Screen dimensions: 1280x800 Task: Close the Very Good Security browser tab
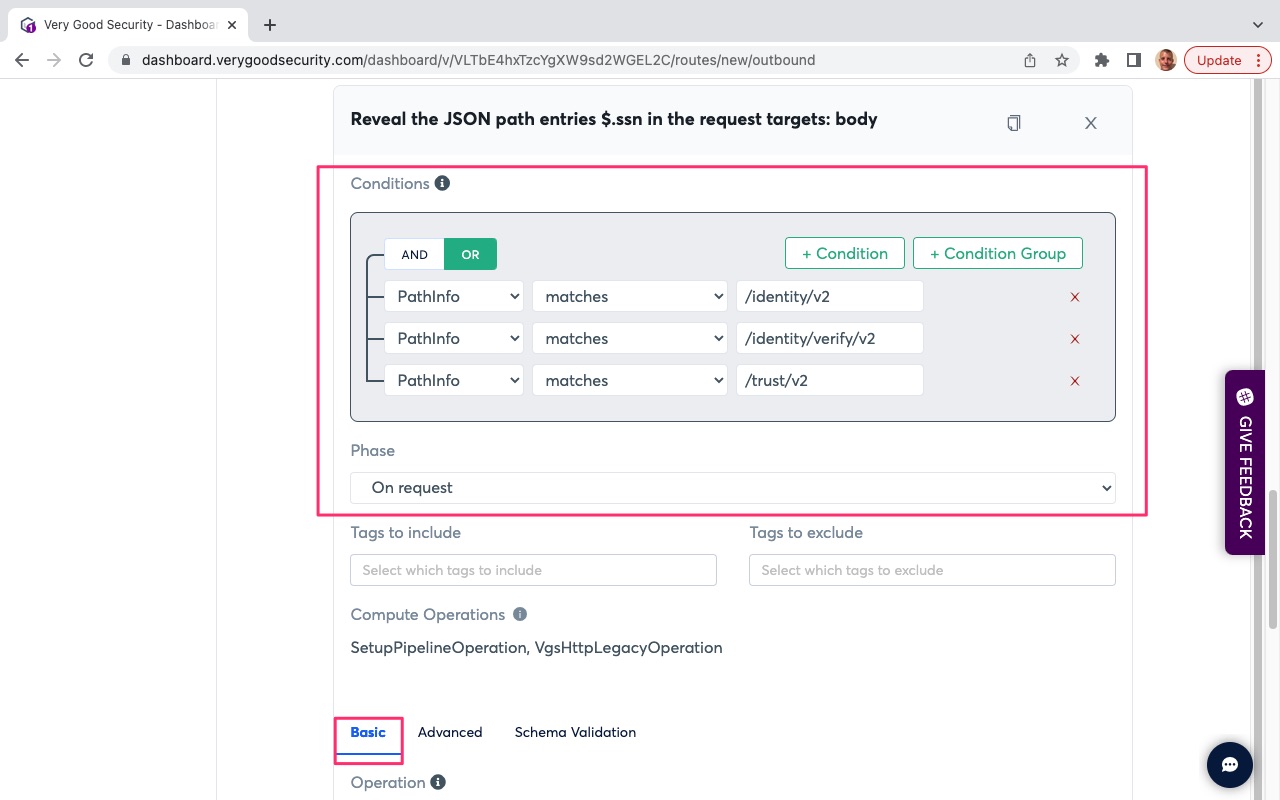(234, 25)
